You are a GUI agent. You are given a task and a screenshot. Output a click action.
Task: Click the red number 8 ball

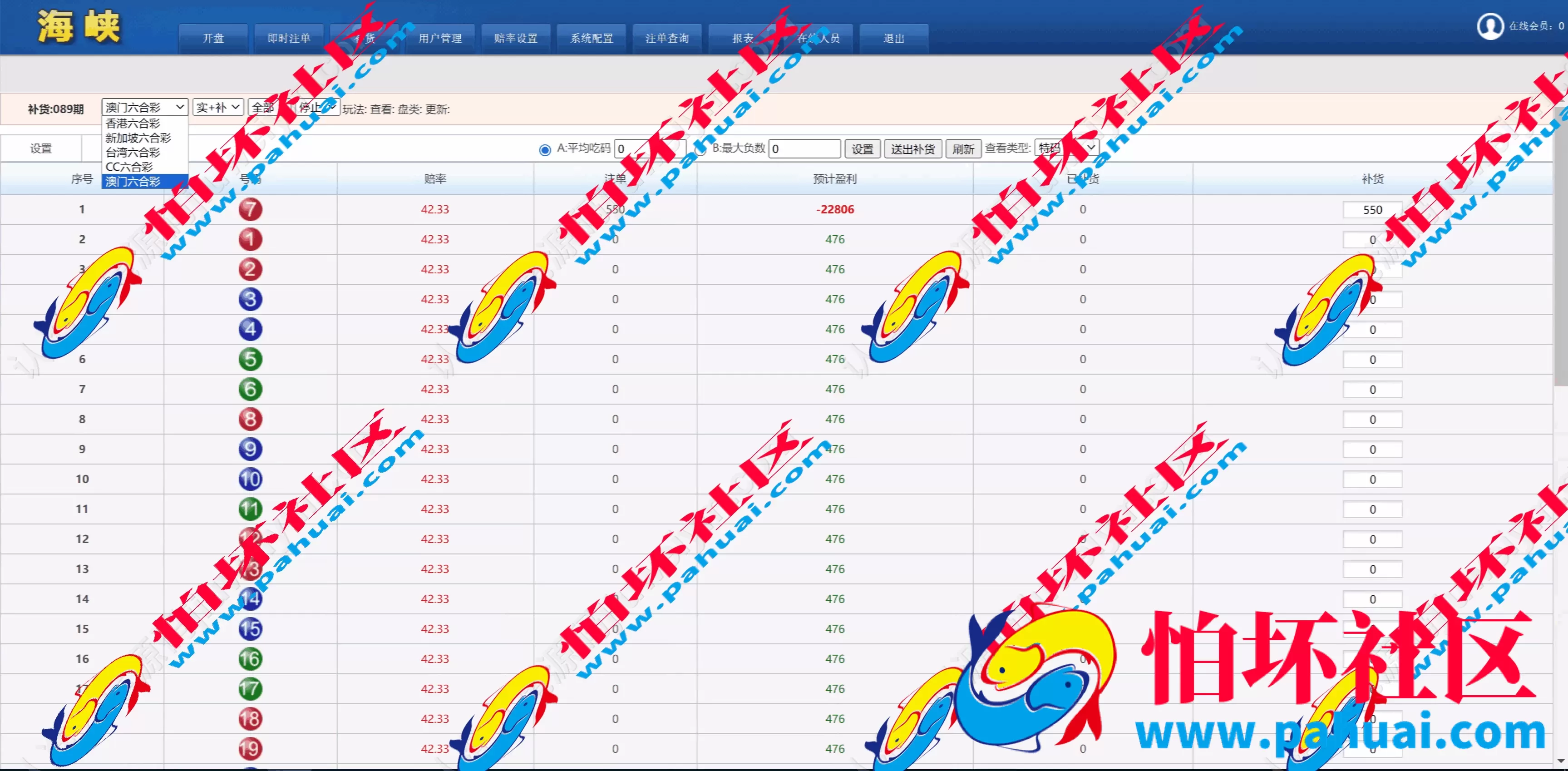coord(250,419)
